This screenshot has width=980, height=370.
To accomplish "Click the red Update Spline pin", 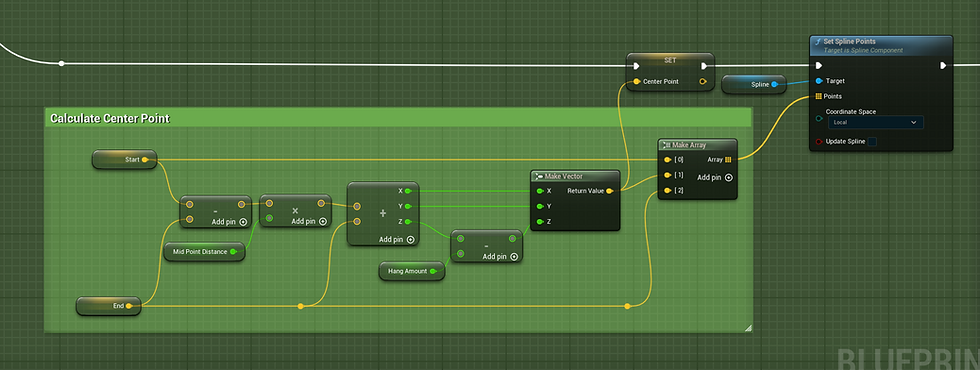I will (819, 142).
